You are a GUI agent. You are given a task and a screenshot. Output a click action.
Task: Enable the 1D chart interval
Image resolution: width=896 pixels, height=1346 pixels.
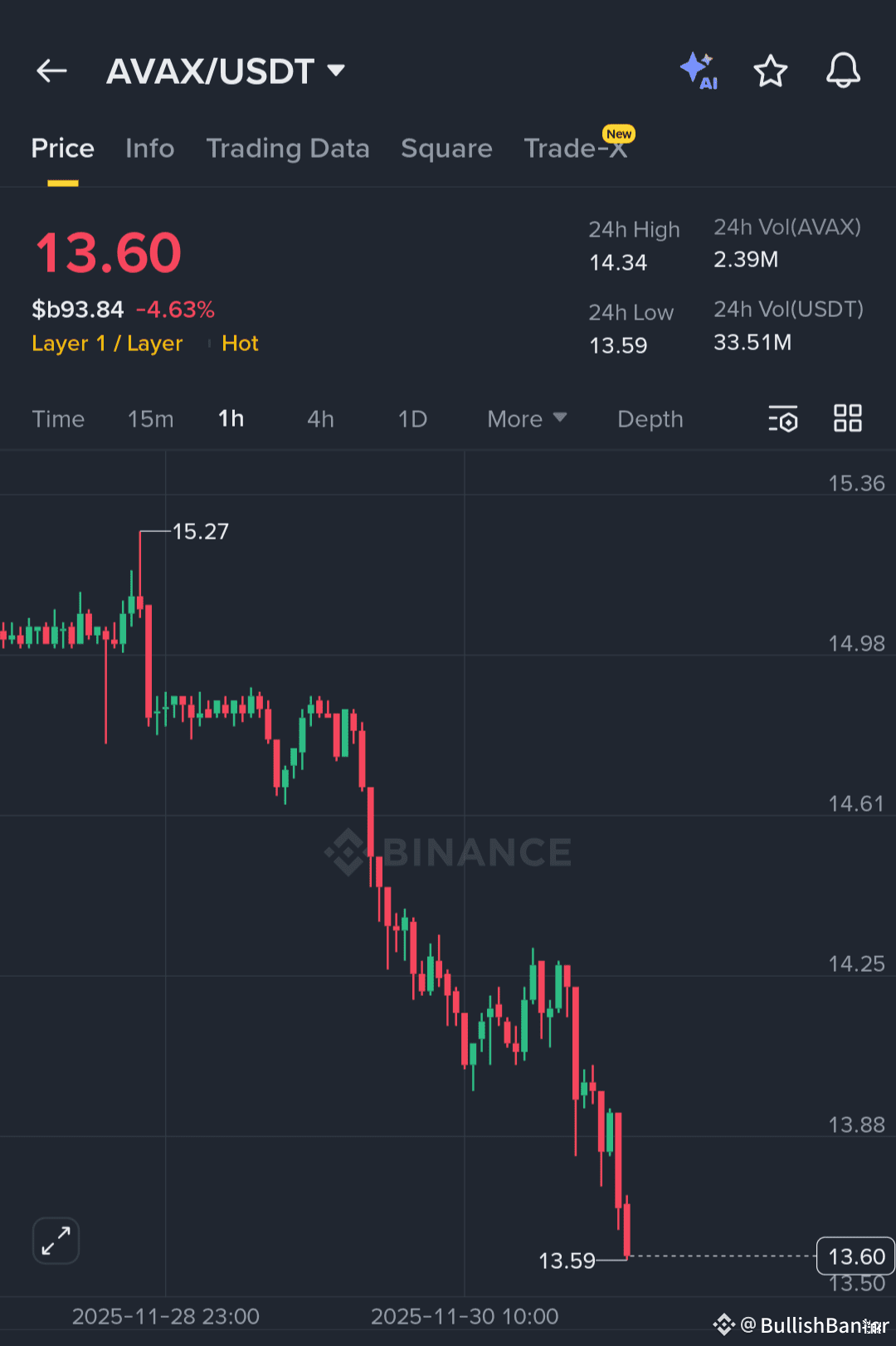[x=412, y=419]
